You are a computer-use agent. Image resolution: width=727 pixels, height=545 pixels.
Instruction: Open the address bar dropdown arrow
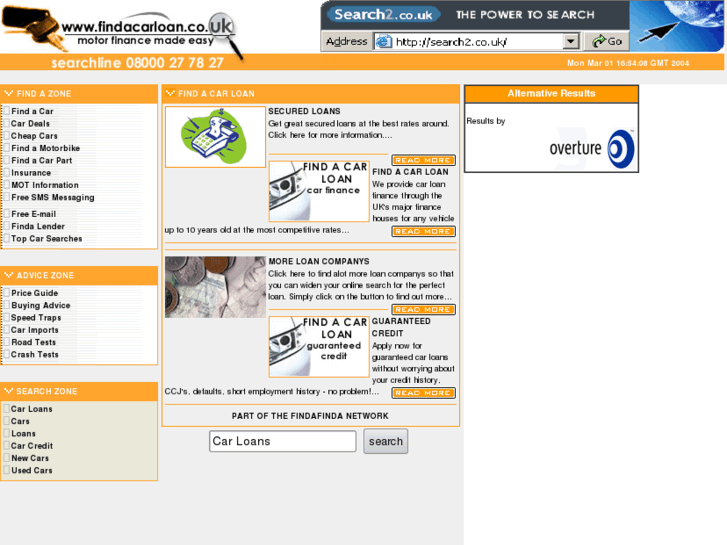571,42
